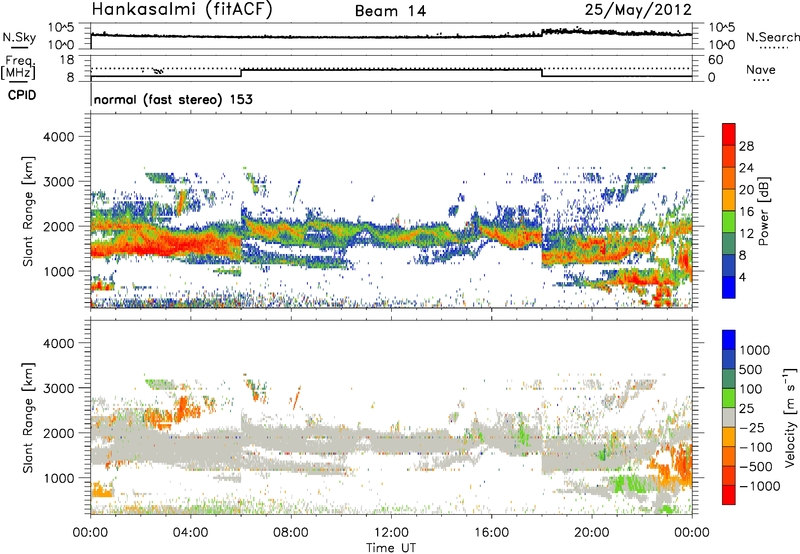Image resolution: width=800 pixels, height=554 pixels.
Task: Click the frequency step-down at 18:00
Action: pos(542,73)
